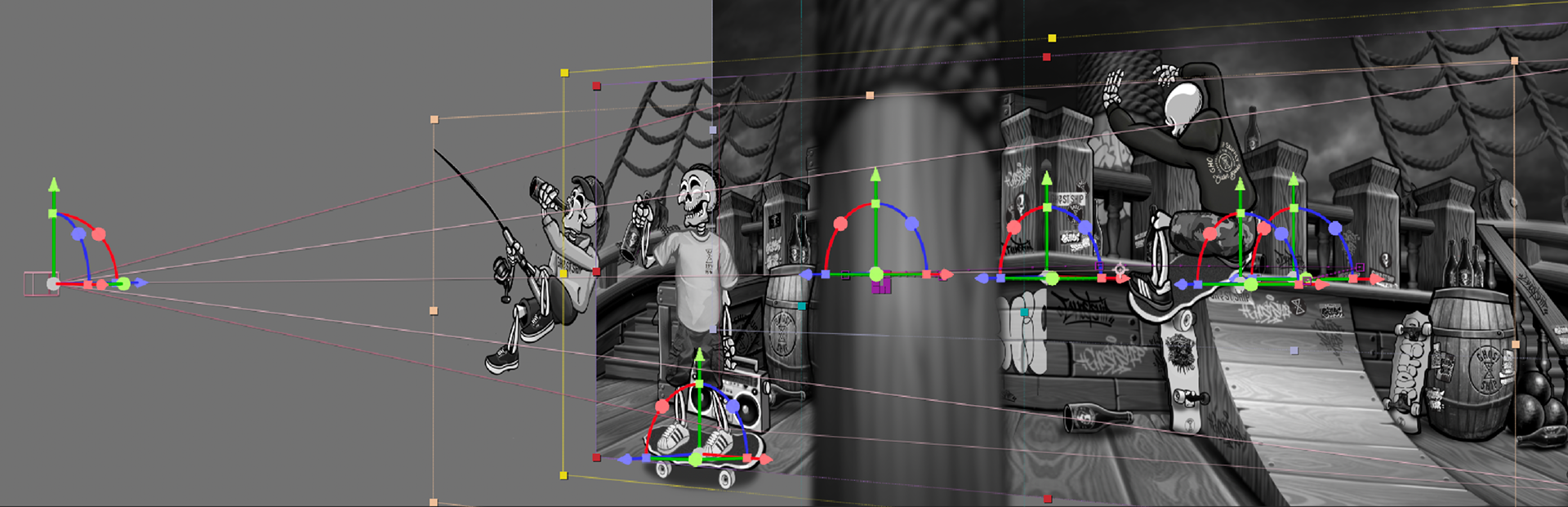This screenshot has width=1568, height=507.
Task: Click green pivot dot below the stickered crate
Action: click(x=1052, y=279)
